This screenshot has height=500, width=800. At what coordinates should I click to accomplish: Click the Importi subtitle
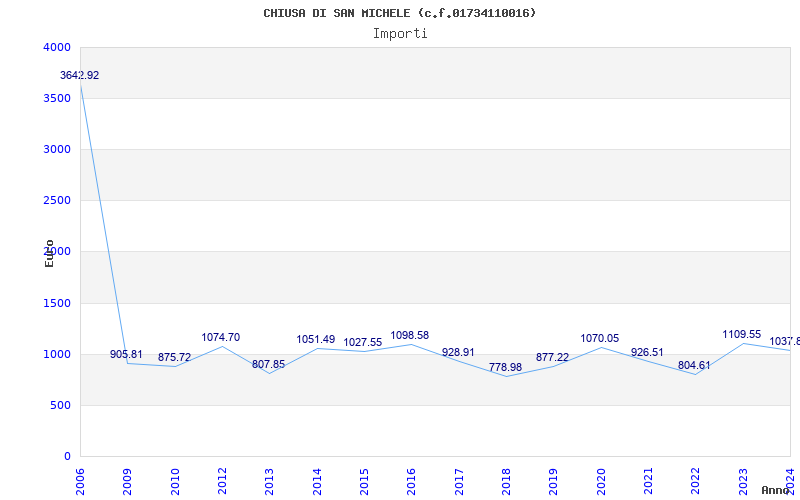pos(400,34)
